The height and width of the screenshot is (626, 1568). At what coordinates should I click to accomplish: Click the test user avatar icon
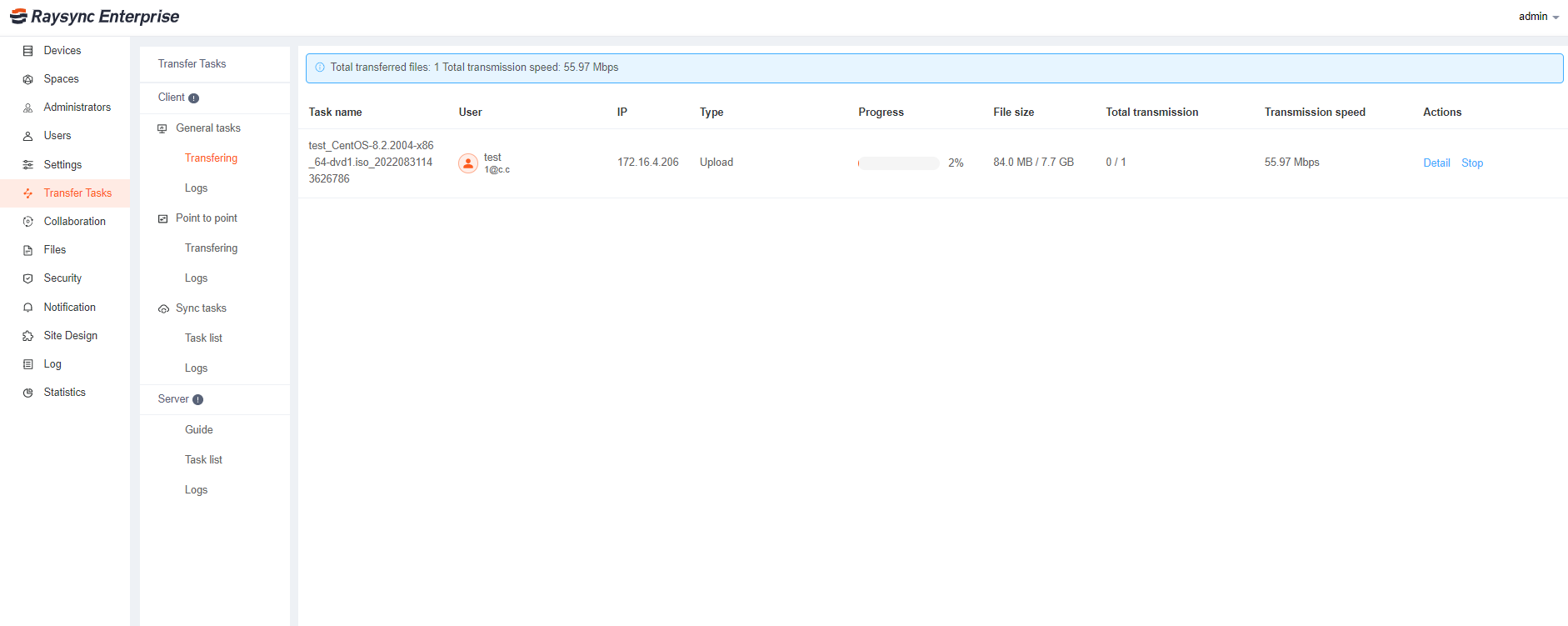pyautogui.click(x=468, y=163)
